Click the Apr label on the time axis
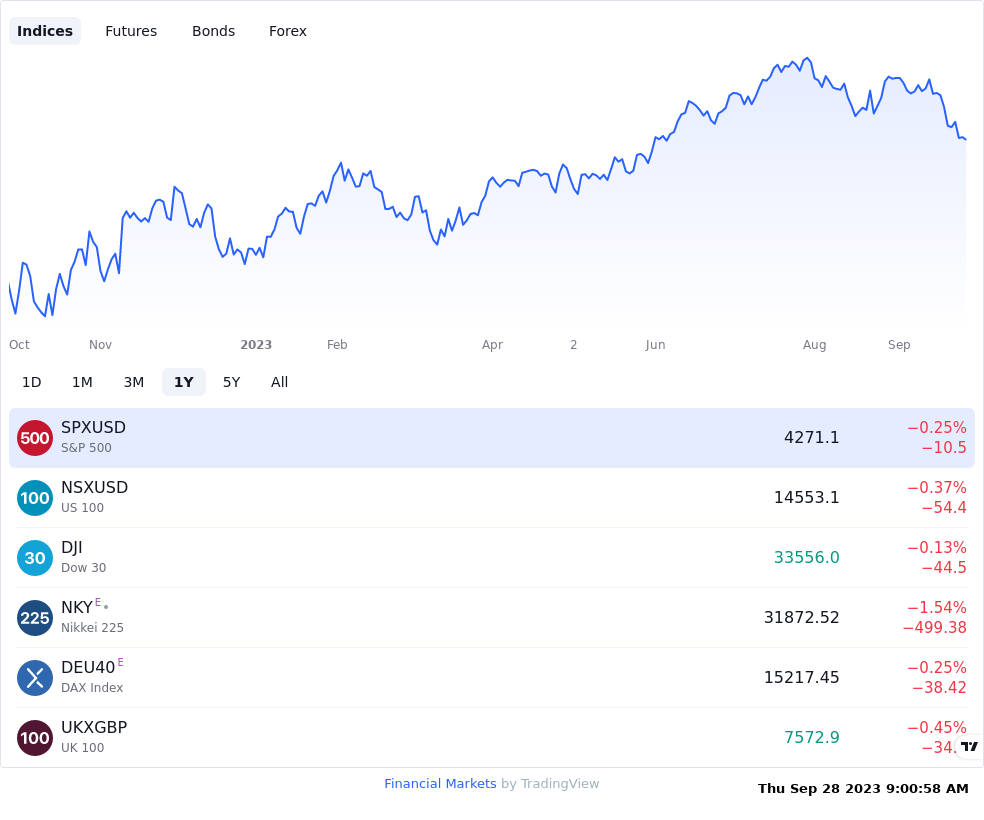984x820 pixels. tap(493, 344)
